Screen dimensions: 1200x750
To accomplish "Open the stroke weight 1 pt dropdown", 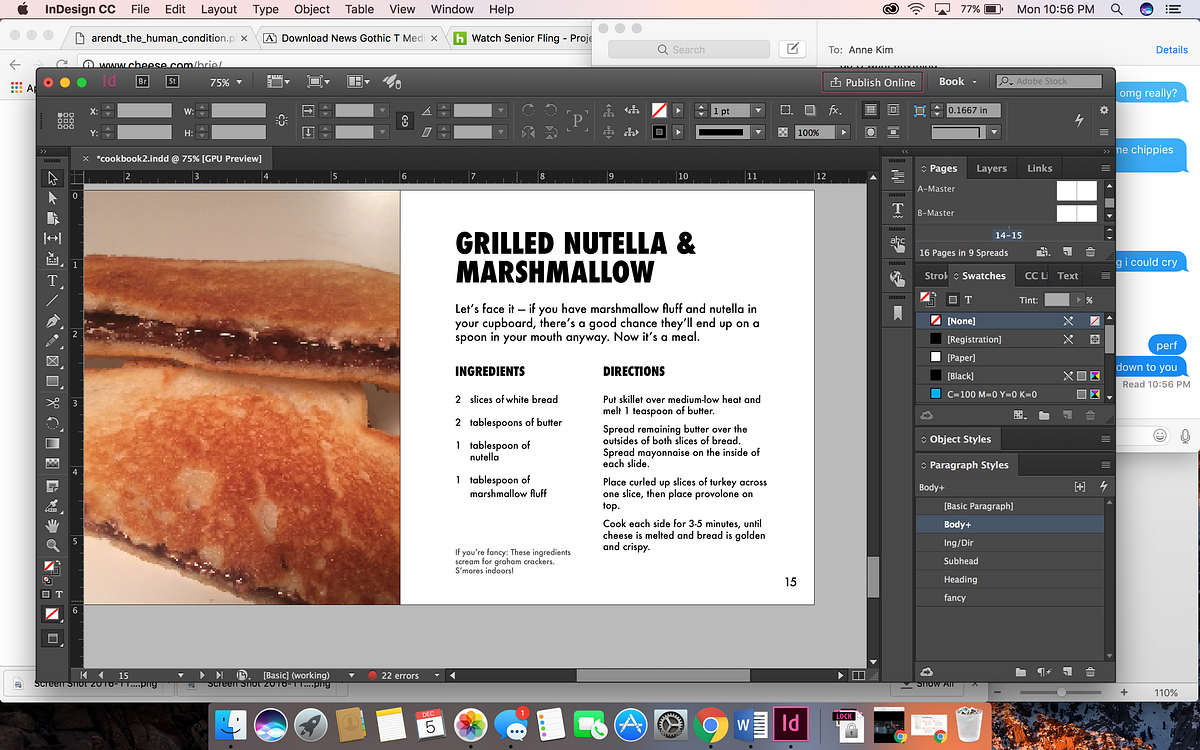I will point(757,110).
